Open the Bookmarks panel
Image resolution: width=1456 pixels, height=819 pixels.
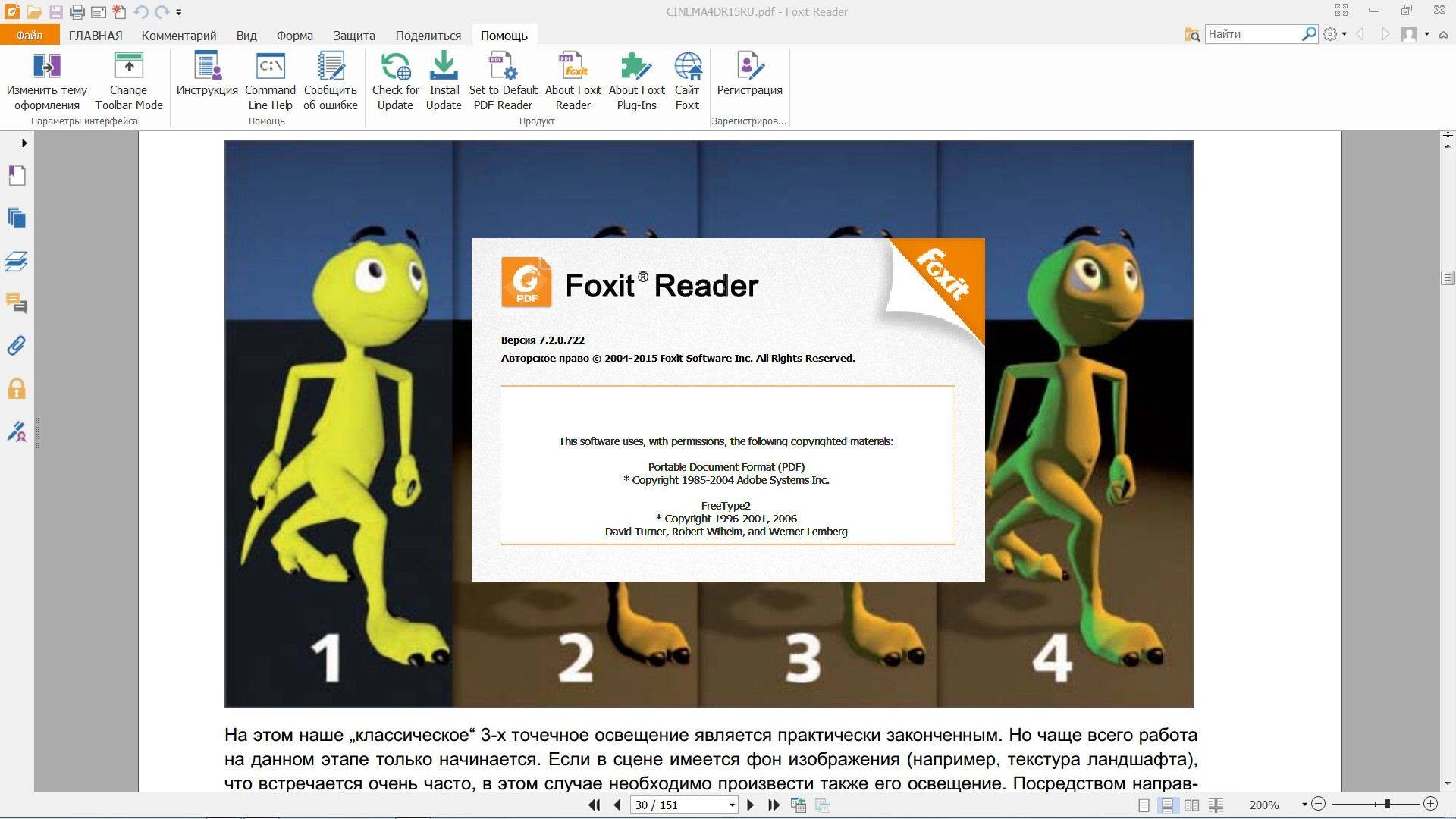17,176
